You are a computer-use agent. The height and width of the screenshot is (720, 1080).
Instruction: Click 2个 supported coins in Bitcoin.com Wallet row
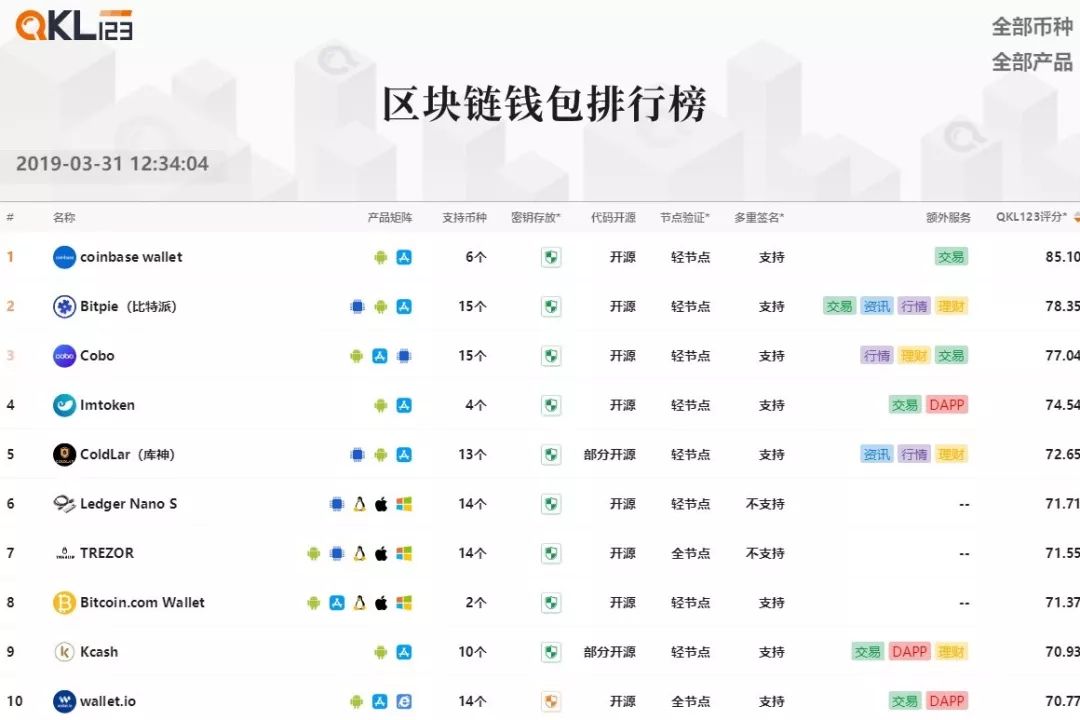476,603
